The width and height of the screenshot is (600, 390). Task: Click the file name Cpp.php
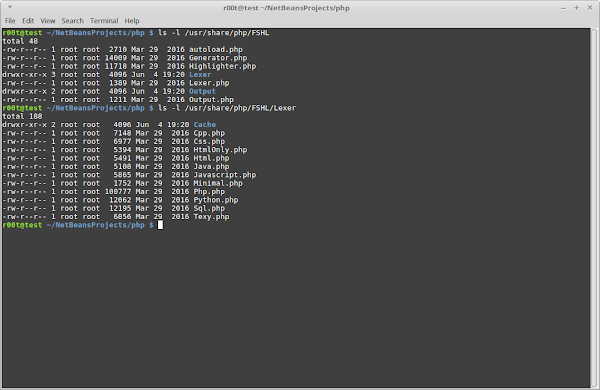pos(209,133)
